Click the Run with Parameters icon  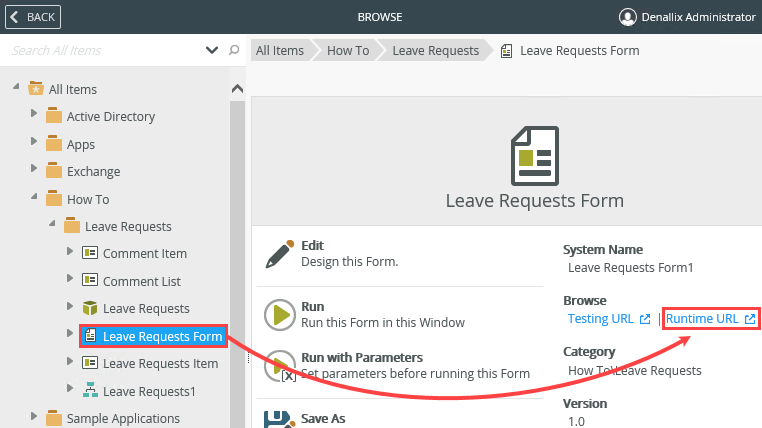(x=280, y=366)
